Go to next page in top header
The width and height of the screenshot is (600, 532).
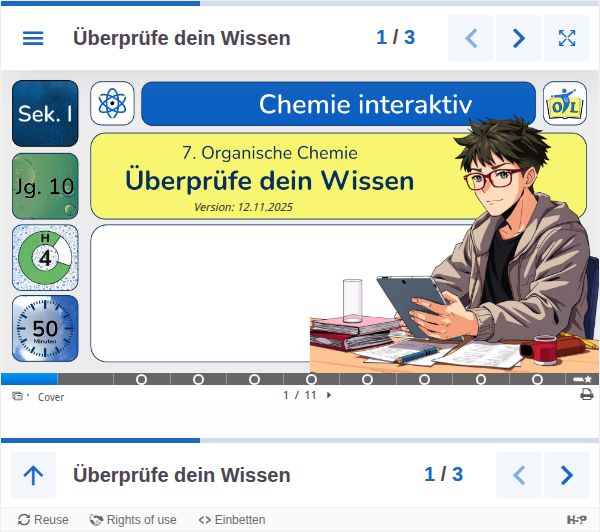point(518,38)
